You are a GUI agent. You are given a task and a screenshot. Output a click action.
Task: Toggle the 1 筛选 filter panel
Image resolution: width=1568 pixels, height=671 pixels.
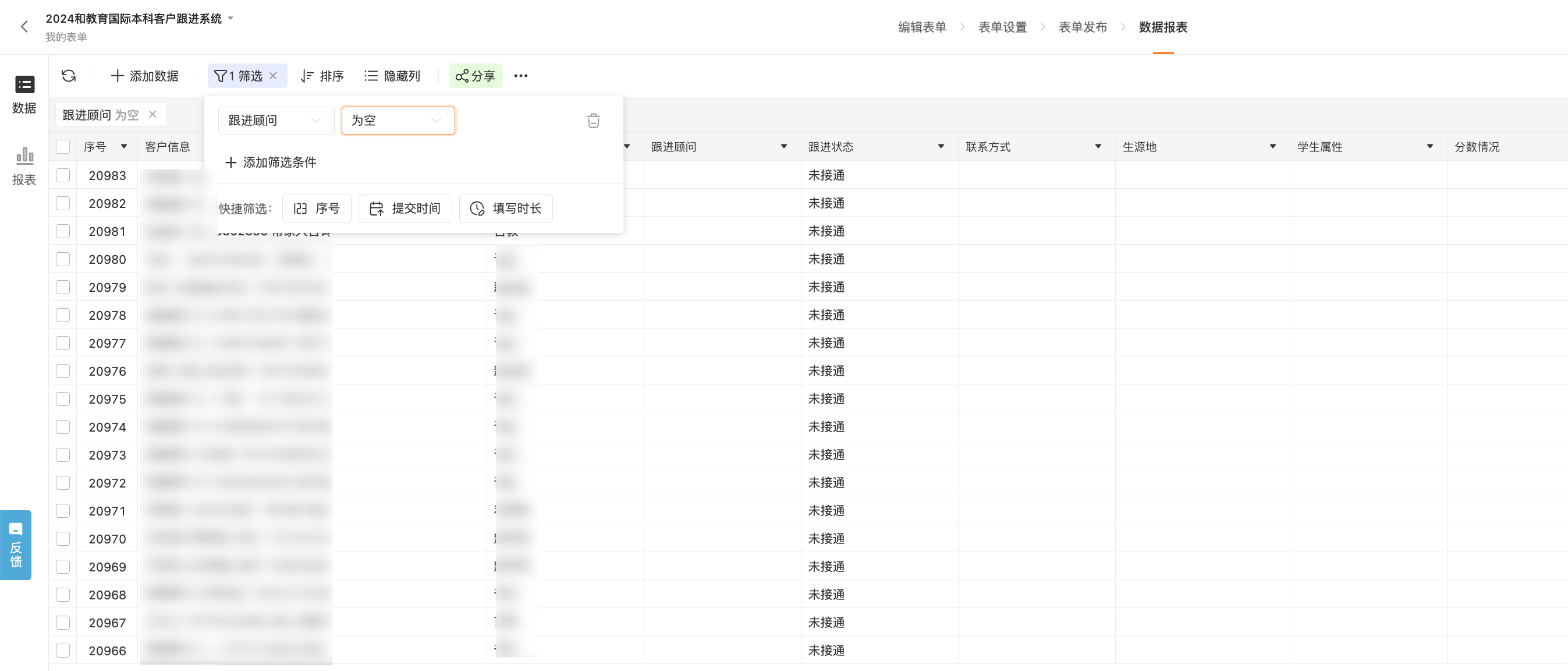(x=239, y=76)
